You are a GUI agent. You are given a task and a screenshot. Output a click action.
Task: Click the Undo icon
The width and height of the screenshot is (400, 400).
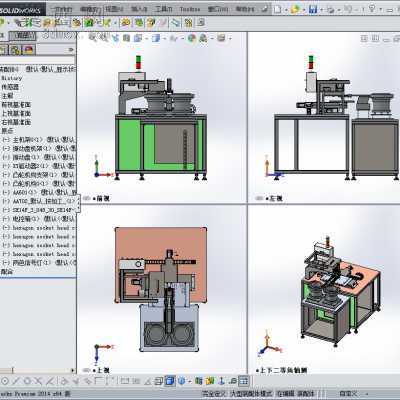[348, 9]
